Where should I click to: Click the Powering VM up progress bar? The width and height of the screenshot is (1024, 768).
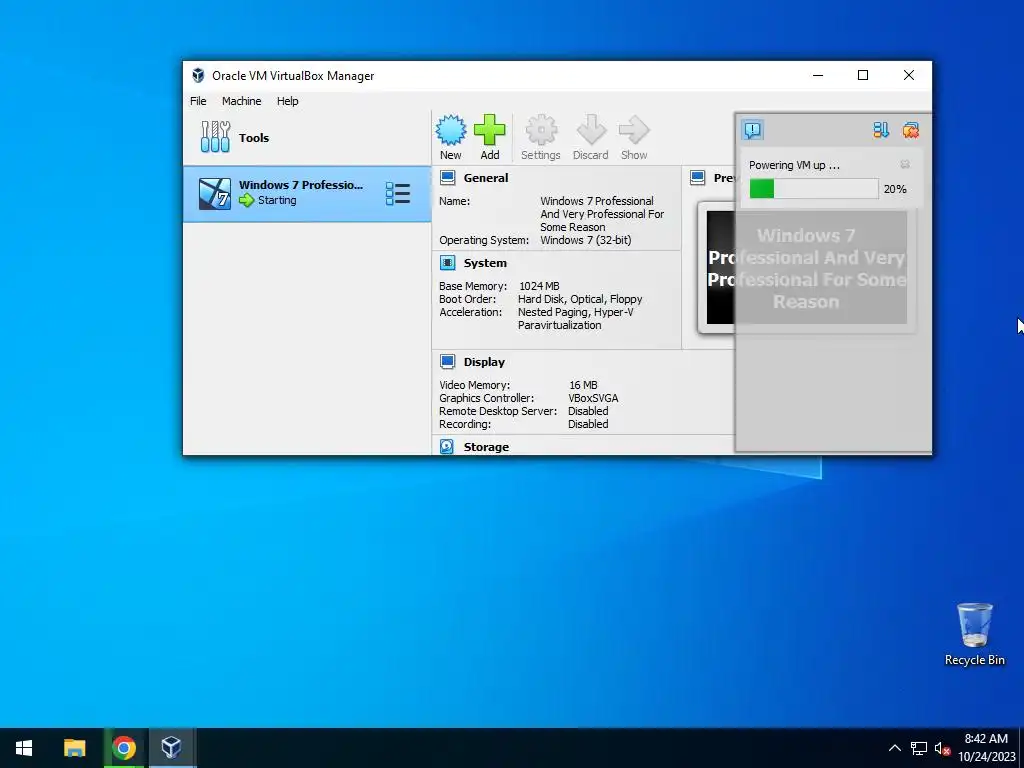814,189
